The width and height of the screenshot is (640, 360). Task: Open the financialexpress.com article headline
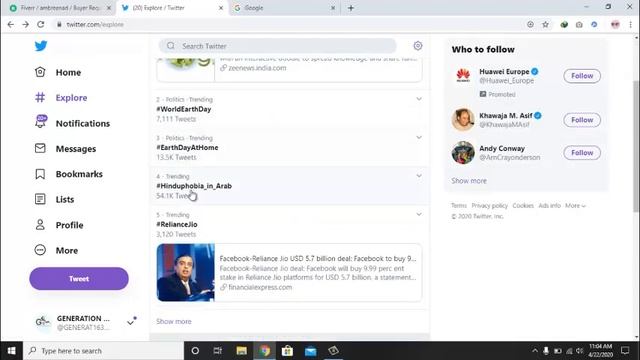coord(318,258)
